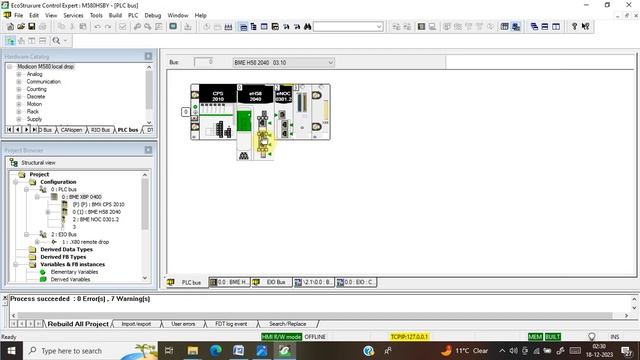This screenshot has width=640, height=360.
Task: Open the File menu
Action: (x=19, y=15)
